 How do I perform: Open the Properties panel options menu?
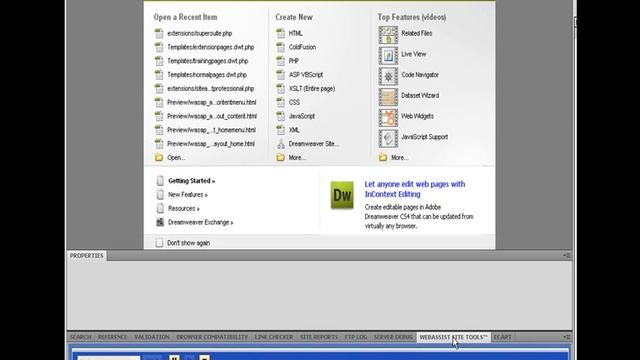[567, 256]
